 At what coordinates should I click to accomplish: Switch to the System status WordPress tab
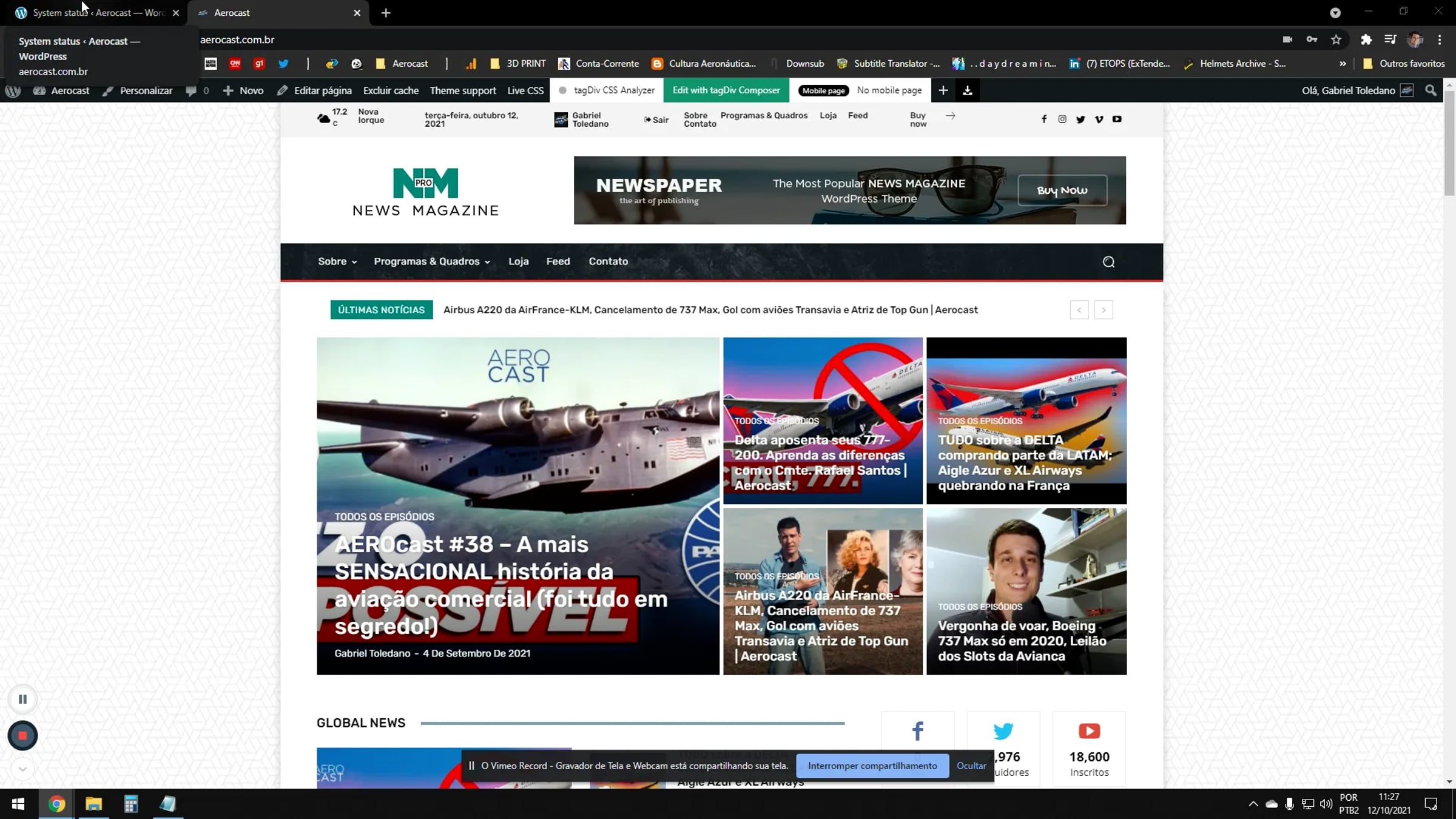[98, 13]
